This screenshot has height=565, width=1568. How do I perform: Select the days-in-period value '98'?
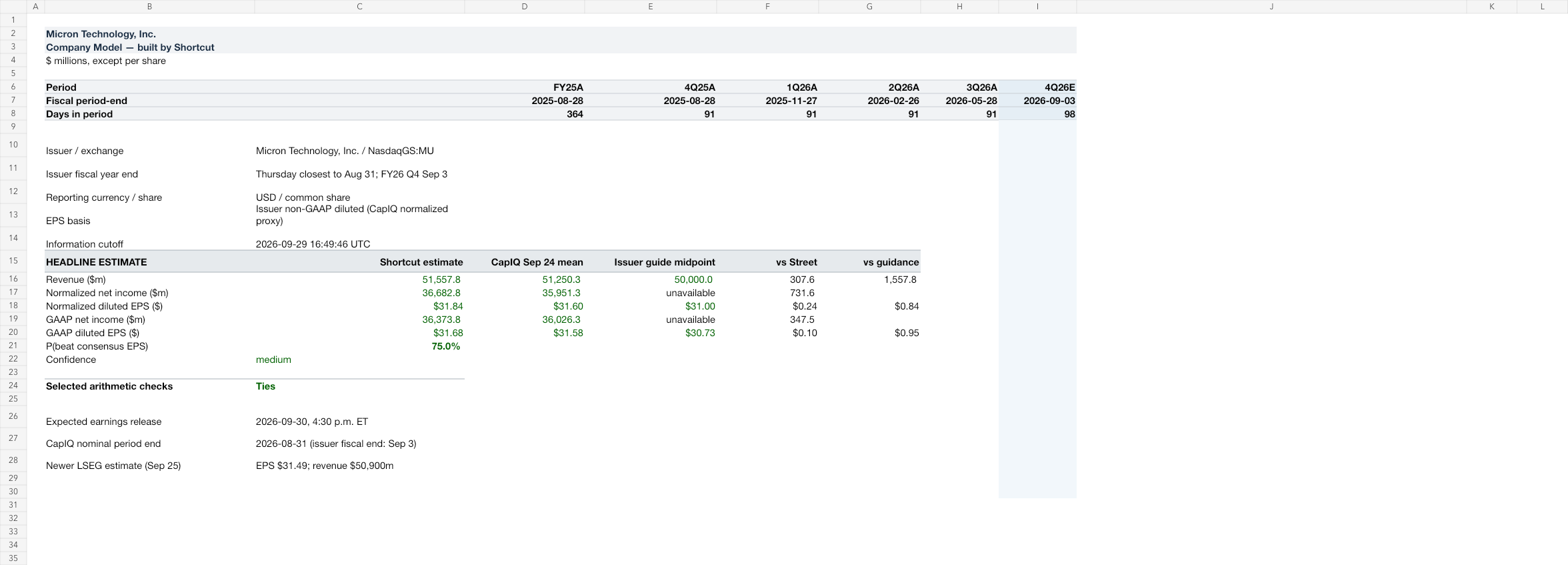tap(1037, 114)
